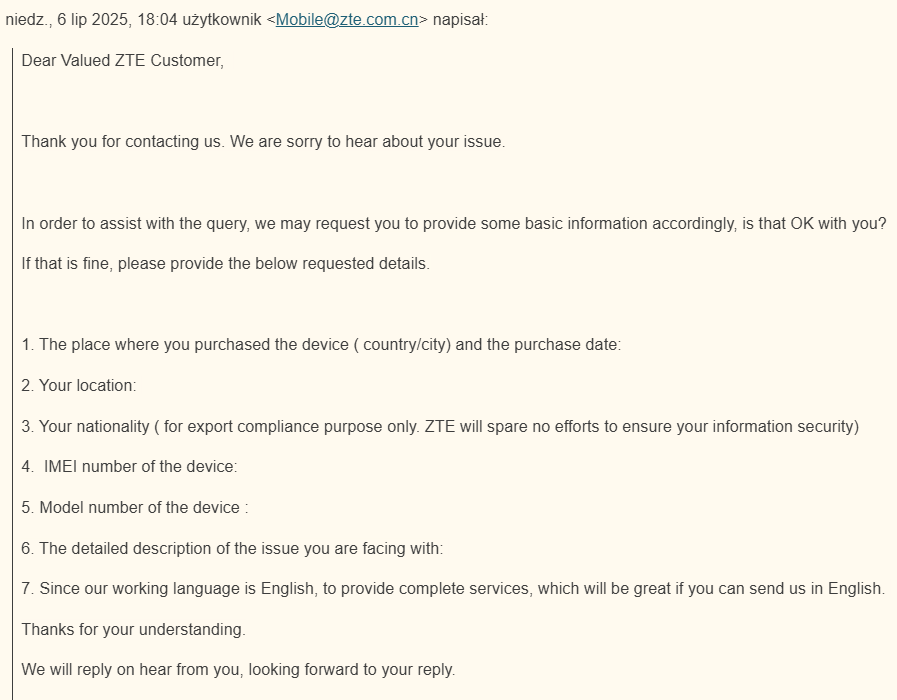
Task: Click the 'We are sorry to hear' sentence
Action: [x=368, y=141]
